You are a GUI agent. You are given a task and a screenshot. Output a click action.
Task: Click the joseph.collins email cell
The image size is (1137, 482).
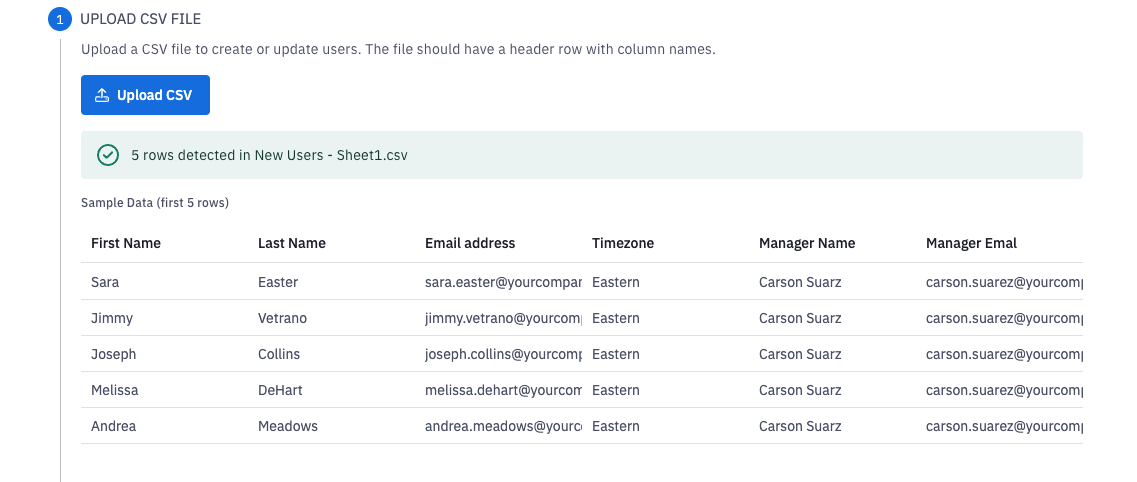click(x=503, y=354)
